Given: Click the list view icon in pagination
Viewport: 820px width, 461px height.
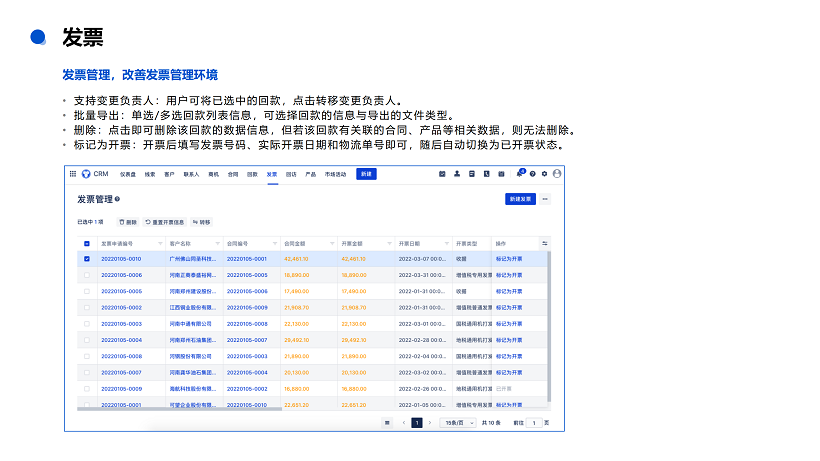Looking at the screenshot, I should pos(387,423).
